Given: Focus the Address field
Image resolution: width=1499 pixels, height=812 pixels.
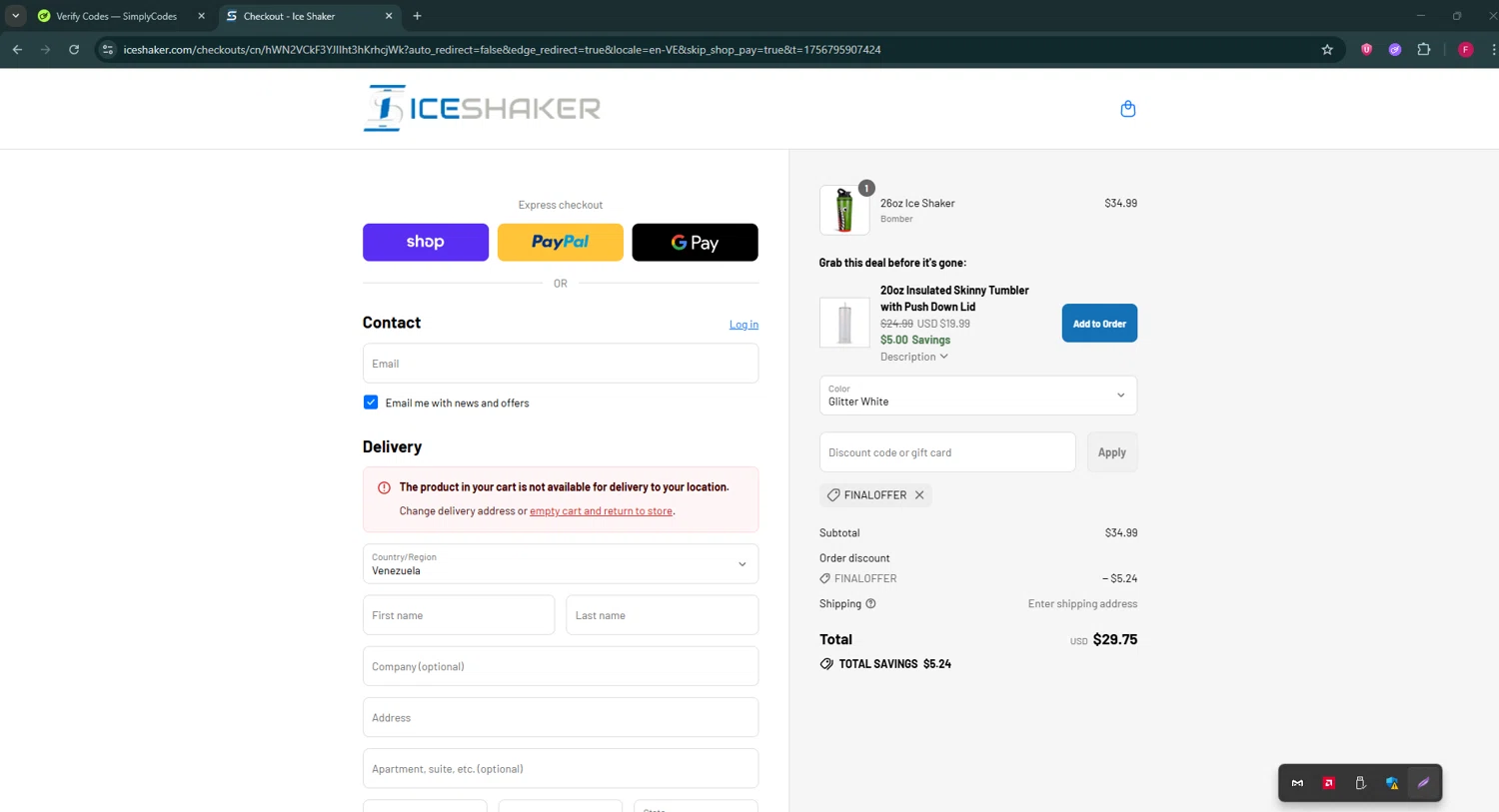Looking at the screenshot, I should (x=561, y=717).
